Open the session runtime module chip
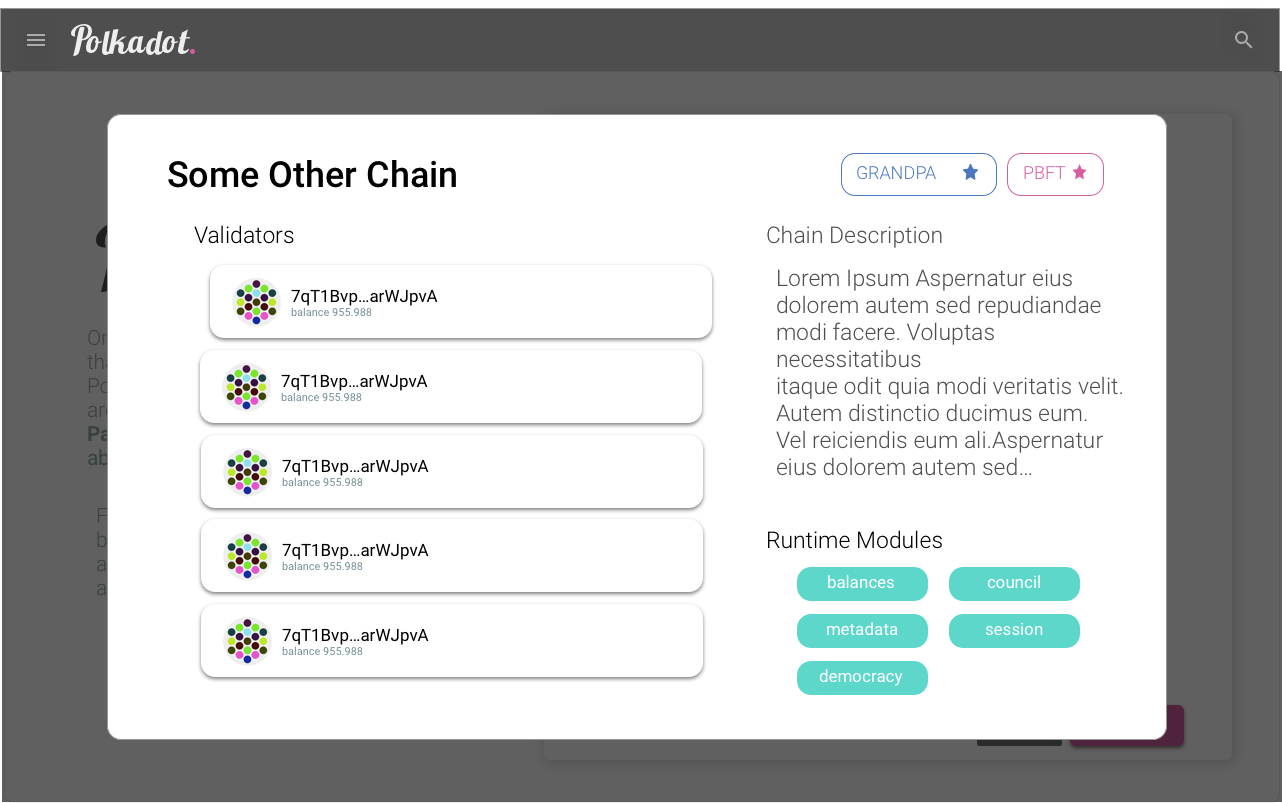 [1014, 631]
